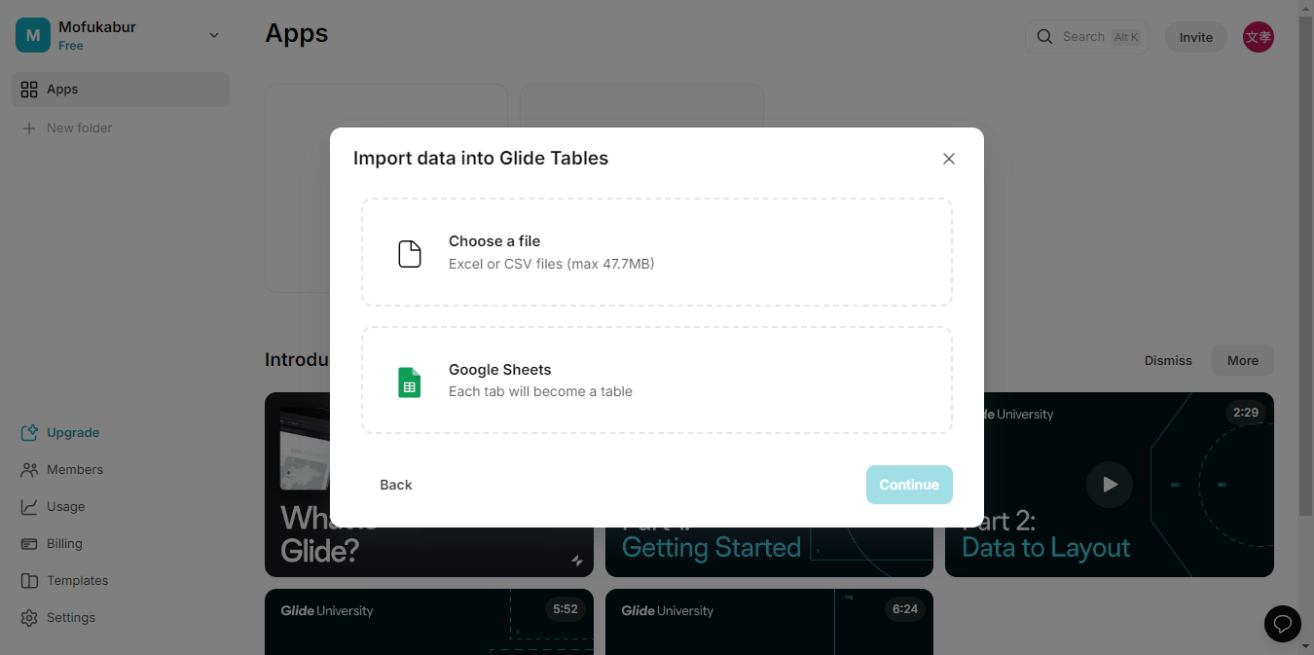Click the Search field in the header

click(1087, 37)
